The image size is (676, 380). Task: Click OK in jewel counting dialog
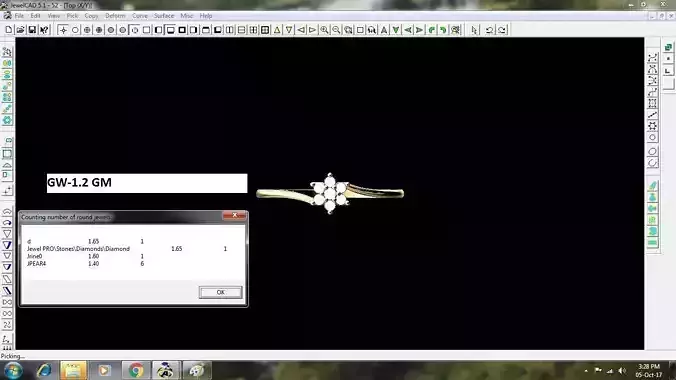[220, 292]
